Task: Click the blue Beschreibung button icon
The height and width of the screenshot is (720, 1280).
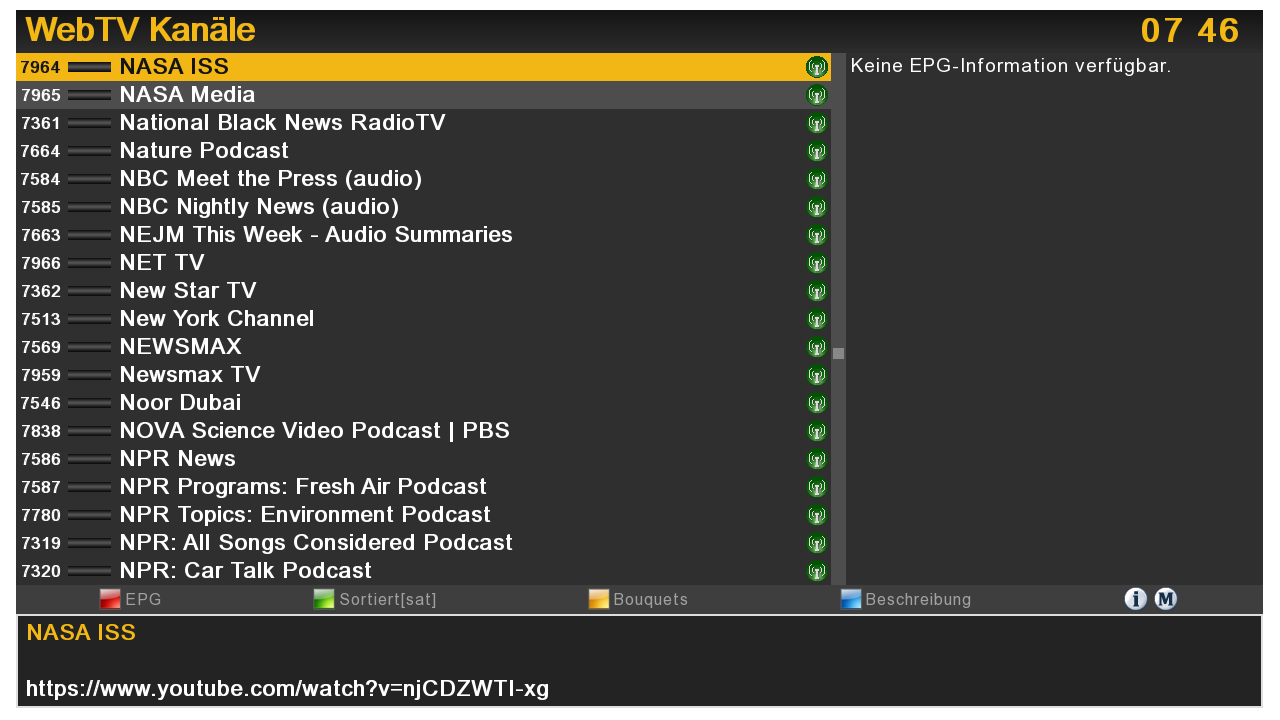Action: [851, 599]
